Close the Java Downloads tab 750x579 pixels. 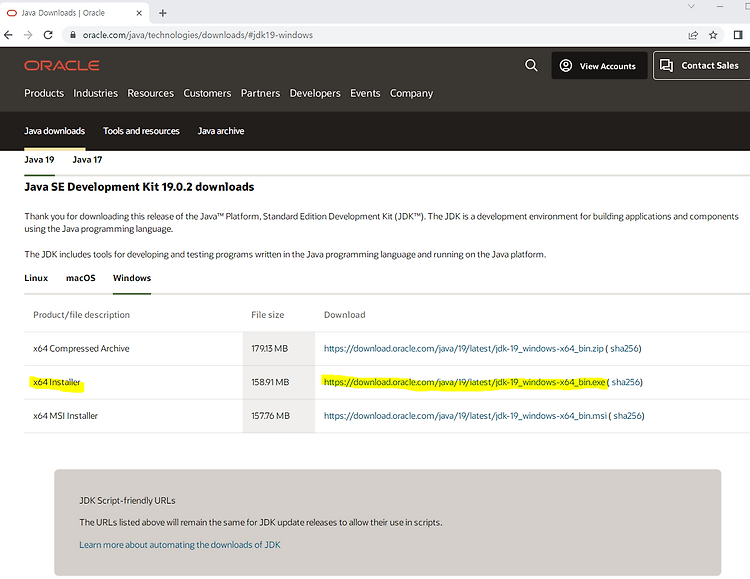(139, 13)
